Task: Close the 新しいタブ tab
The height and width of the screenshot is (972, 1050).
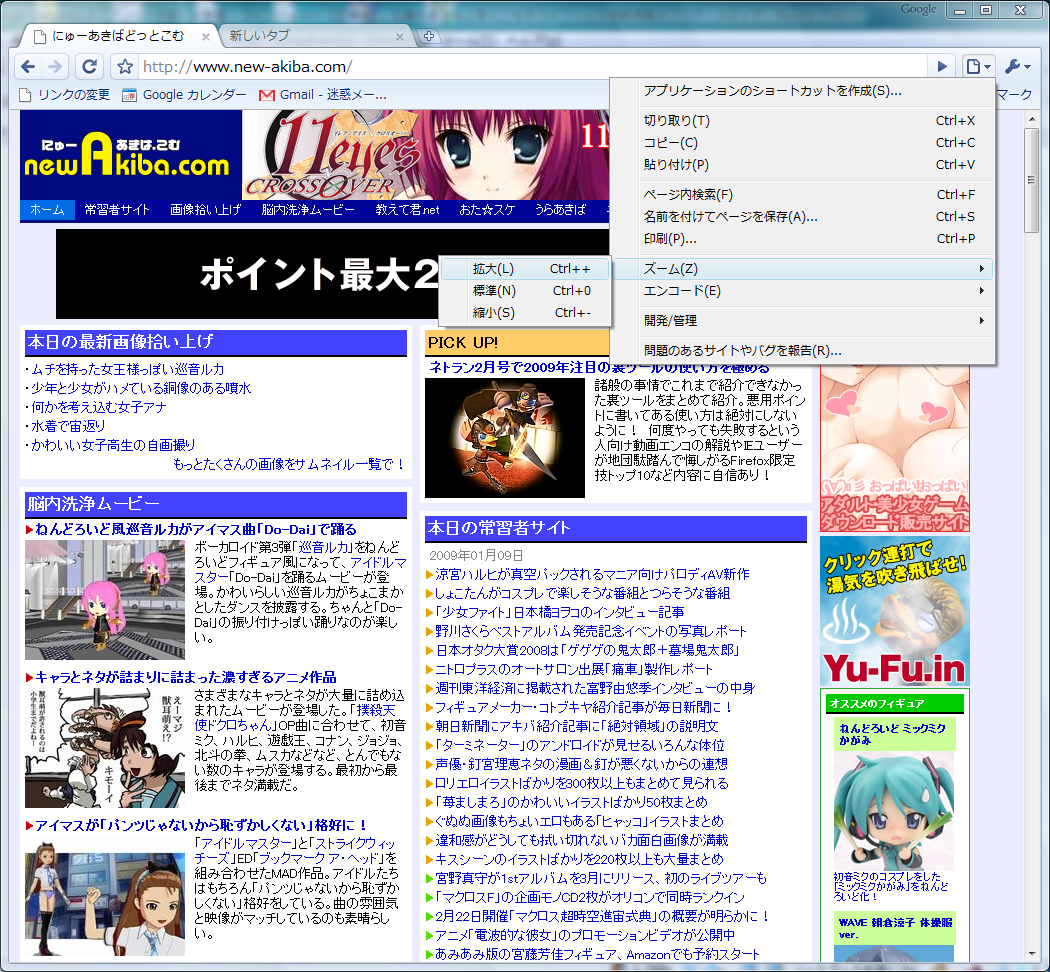Action: coord(400,37)
